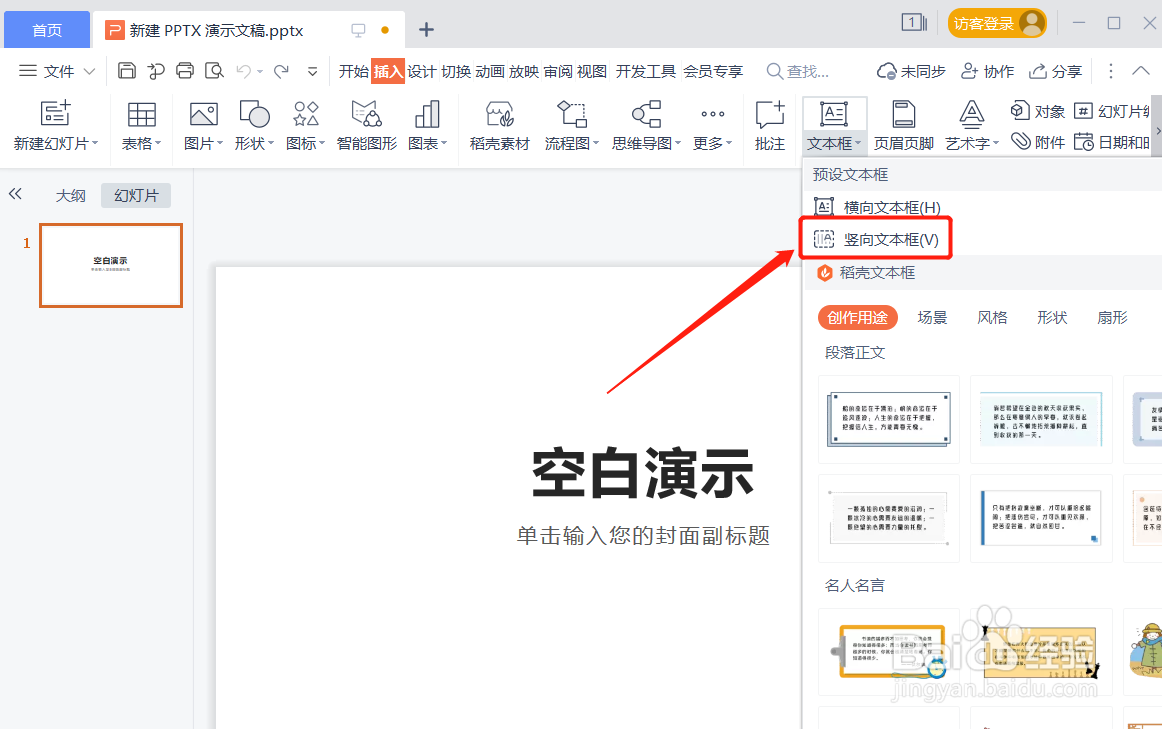The height and width of the screenshot is (729, 1162).
Task: Click the 访客登录 login button
Action: [x=997, y=23]
